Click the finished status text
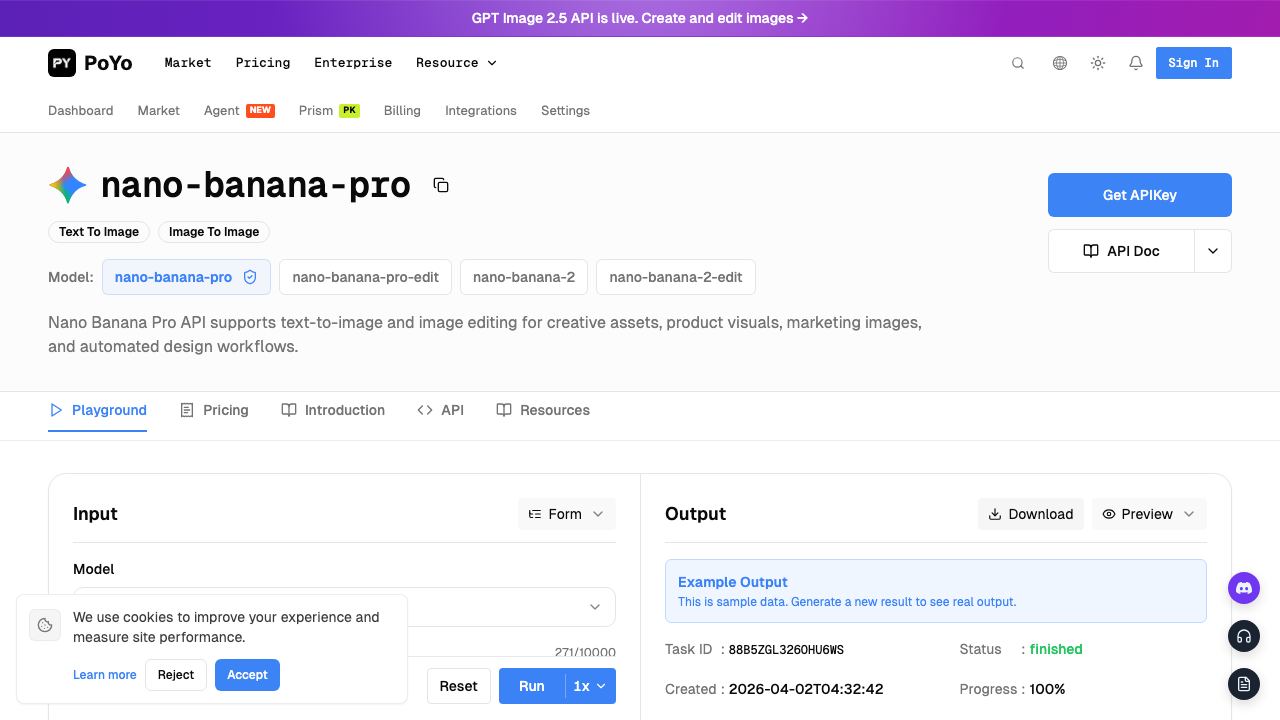1280x720 pixels. click(x=1056, y=649)
